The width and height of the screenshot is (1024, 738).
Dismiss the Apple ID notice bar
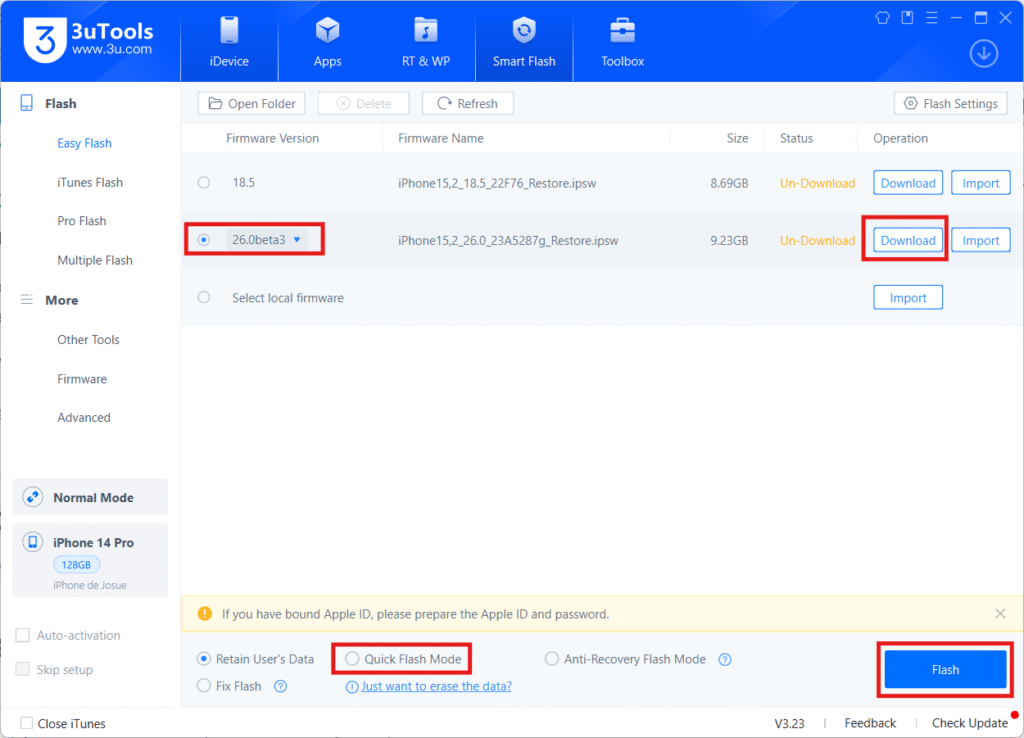[x=1000, y=613]
